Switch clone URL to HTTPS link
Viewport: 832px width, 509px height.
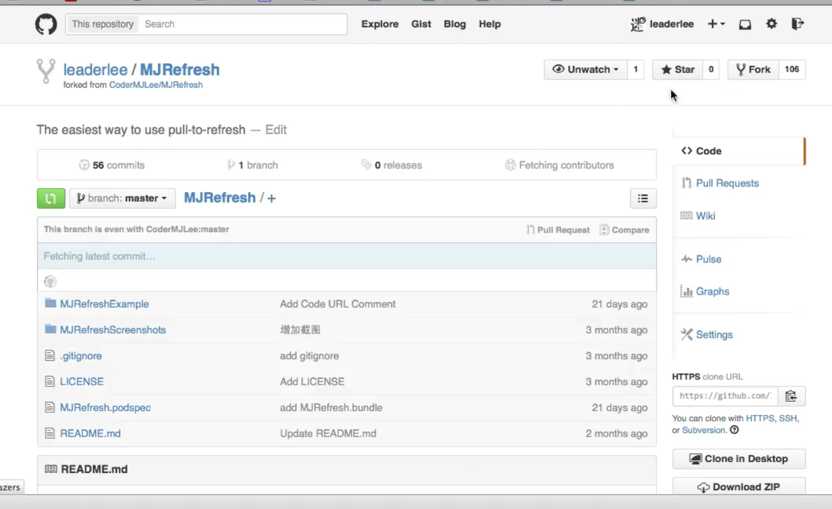[x=760, y=418]
